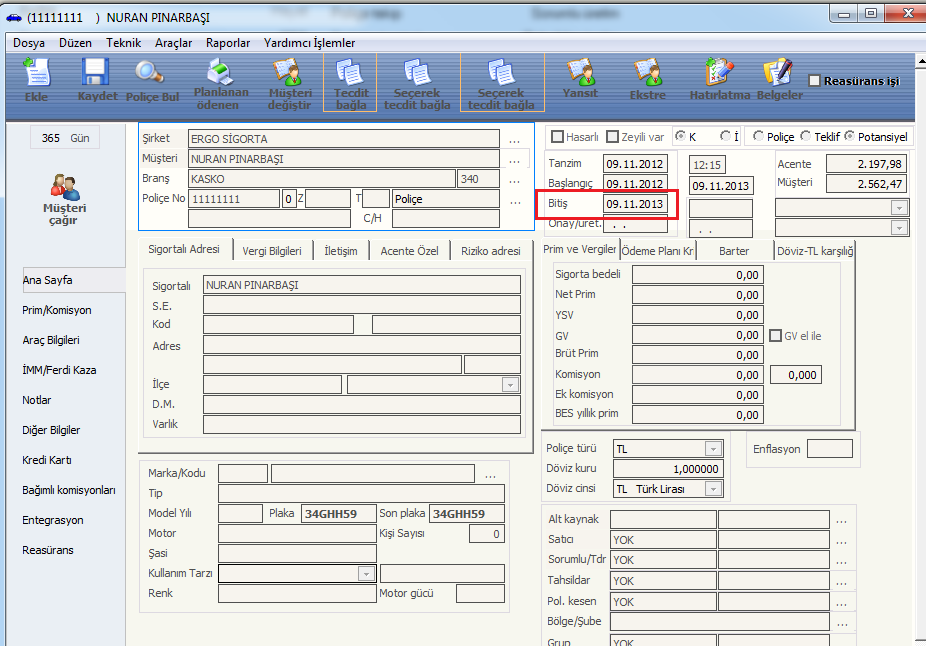Go to Araç Bilgileri section
The image size is (926, 646).
coord(51,340)
